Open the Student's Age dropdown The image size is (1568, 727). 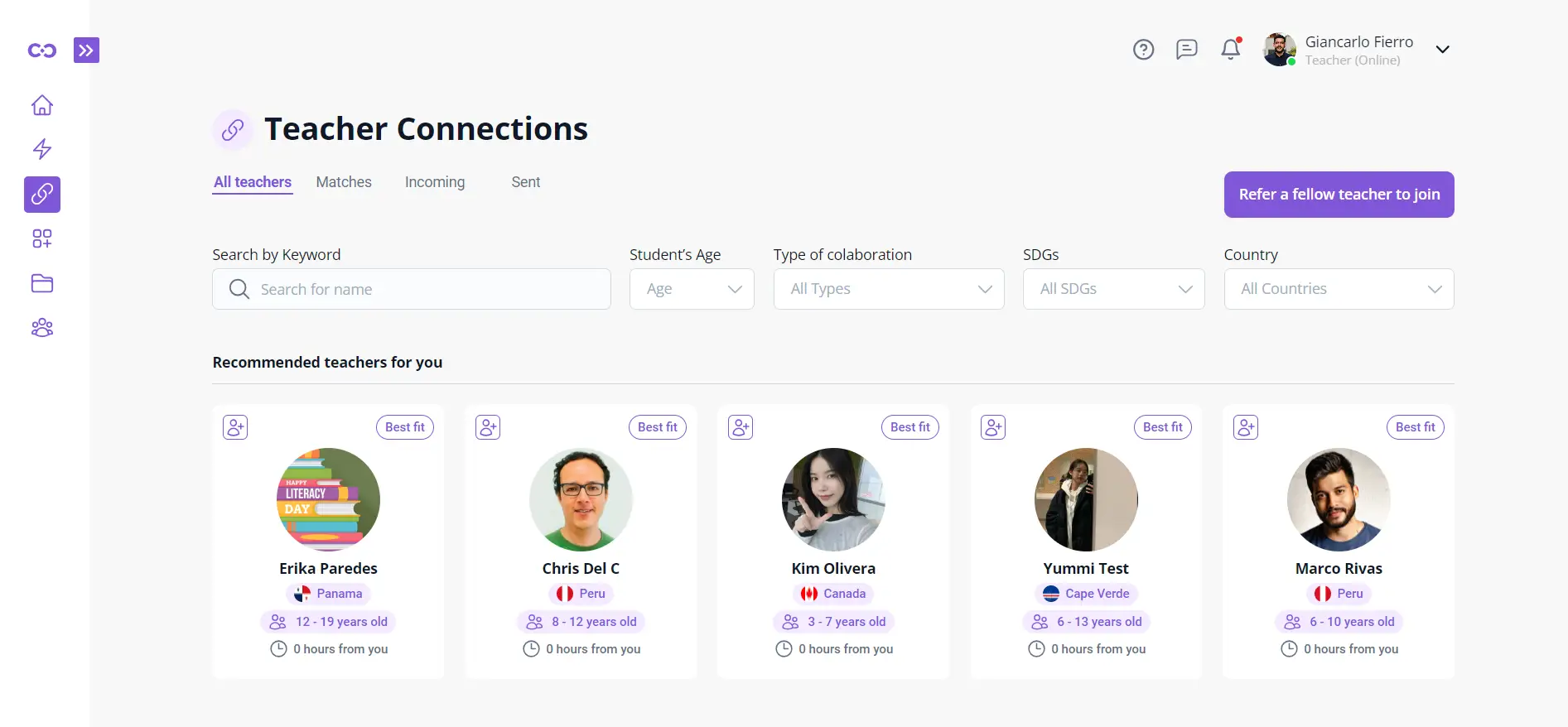coord(692,289)
